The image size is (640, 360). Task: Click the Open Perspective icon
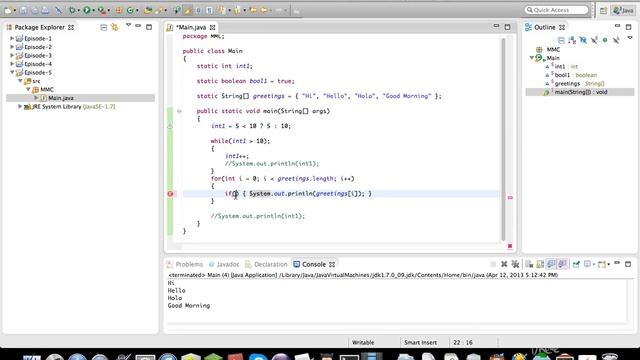(x=603, y=11)
